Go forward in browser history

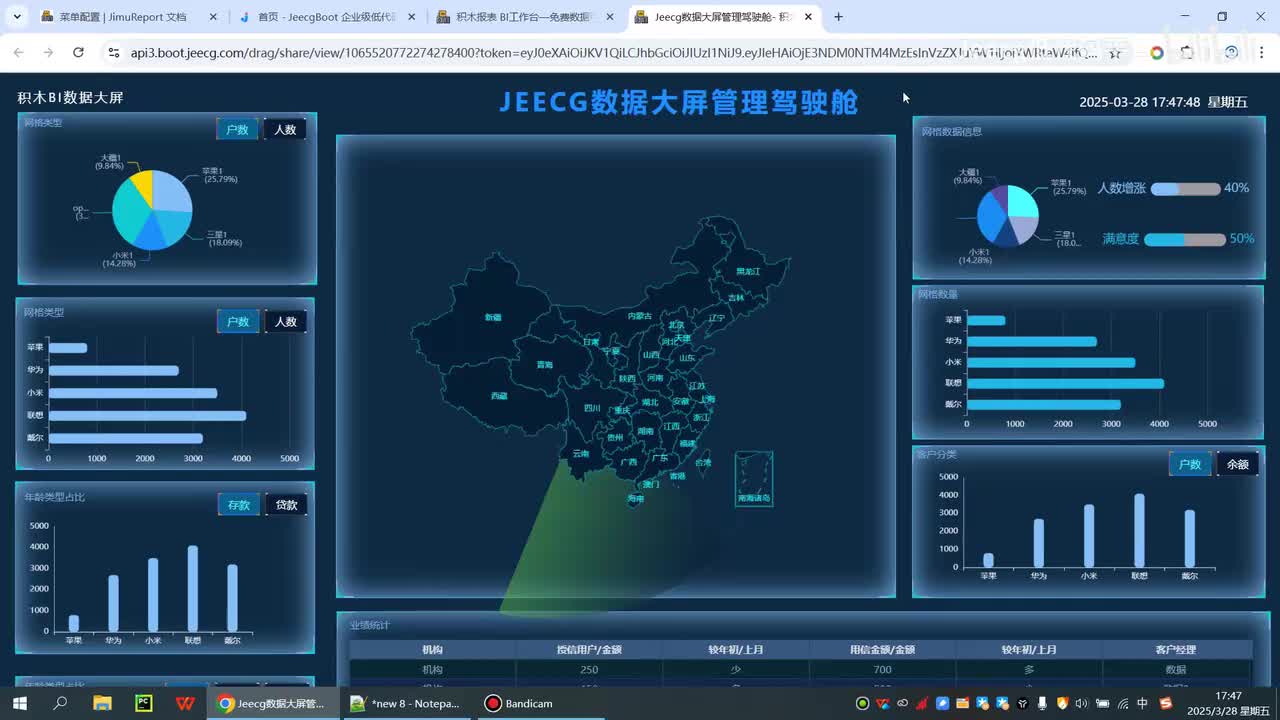pyautogui.click(x=48, y=52)
